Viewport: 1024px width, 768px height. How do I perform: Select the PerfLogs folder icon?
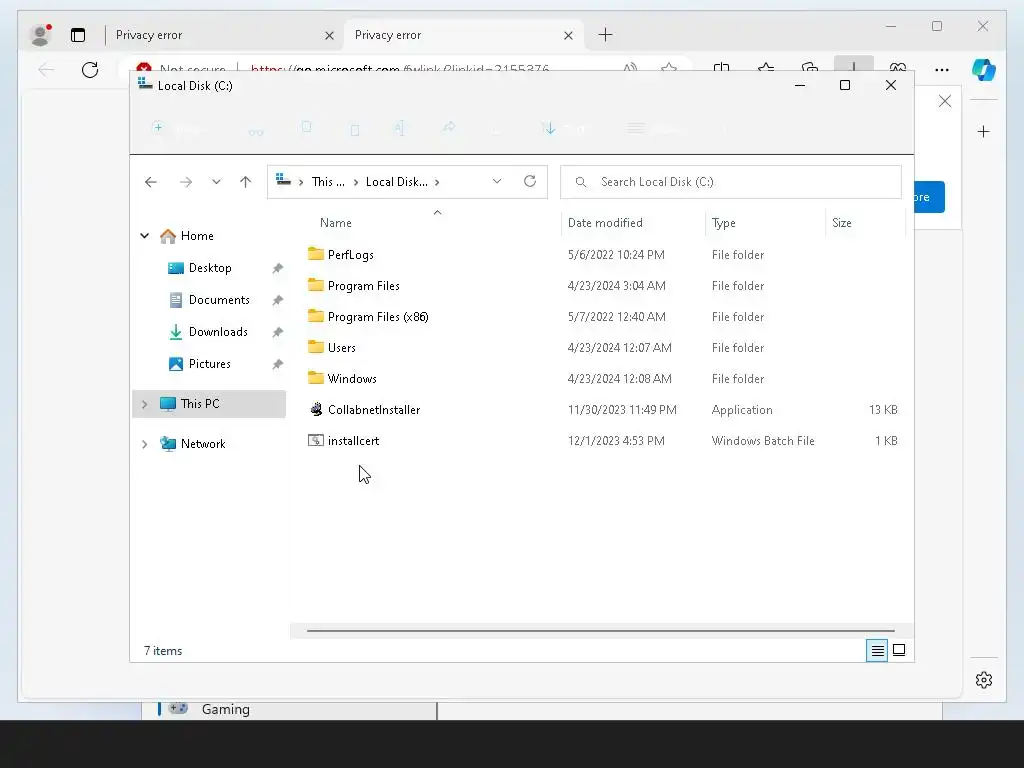click(x=316, y=253)
